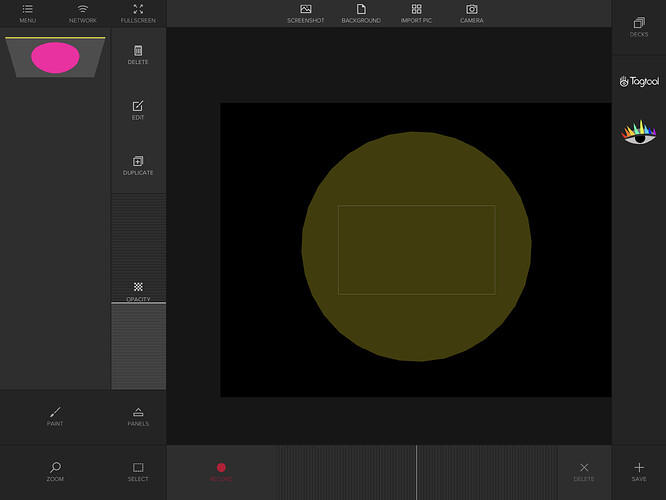Open the Background option
The height and width of the screenshot is (500, 666).
point(361,13)
